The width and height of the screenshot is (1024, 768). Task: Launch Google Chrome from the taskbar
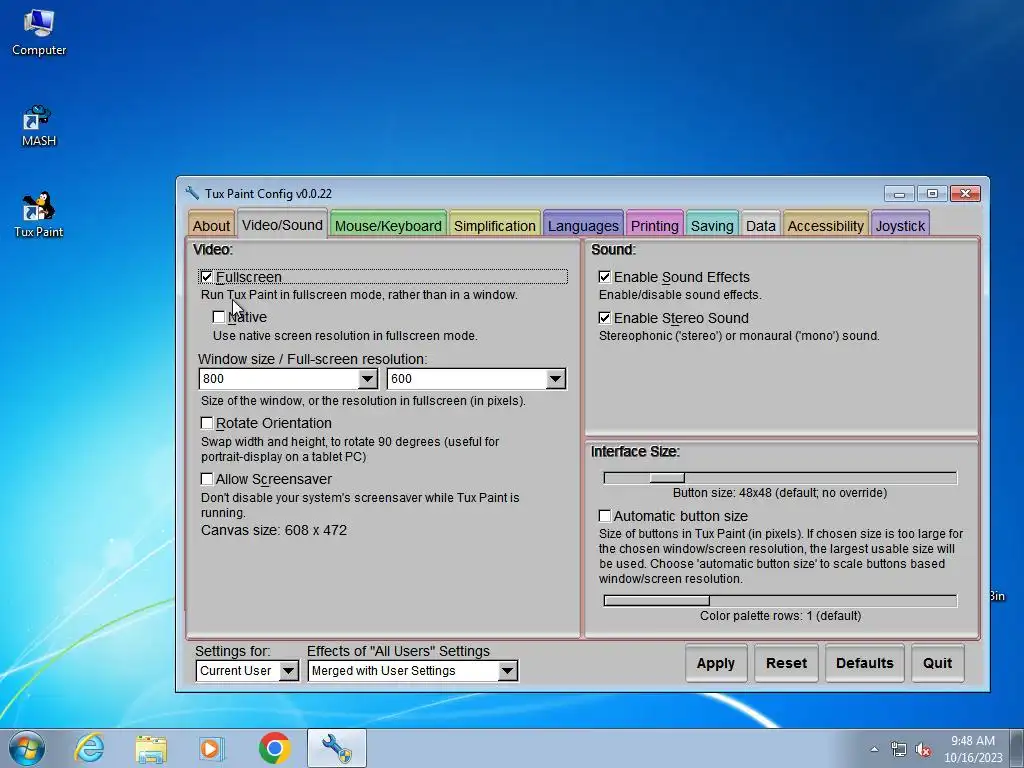pyautogui.click(x=274, y=748)
